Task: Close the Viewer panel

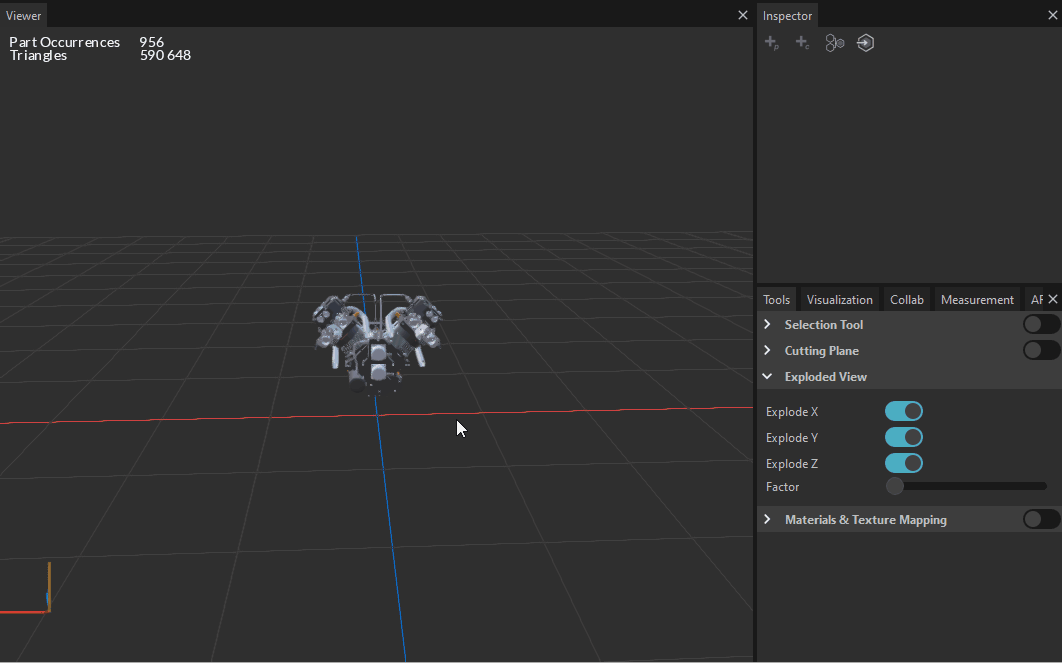Action: click(742, 15)
